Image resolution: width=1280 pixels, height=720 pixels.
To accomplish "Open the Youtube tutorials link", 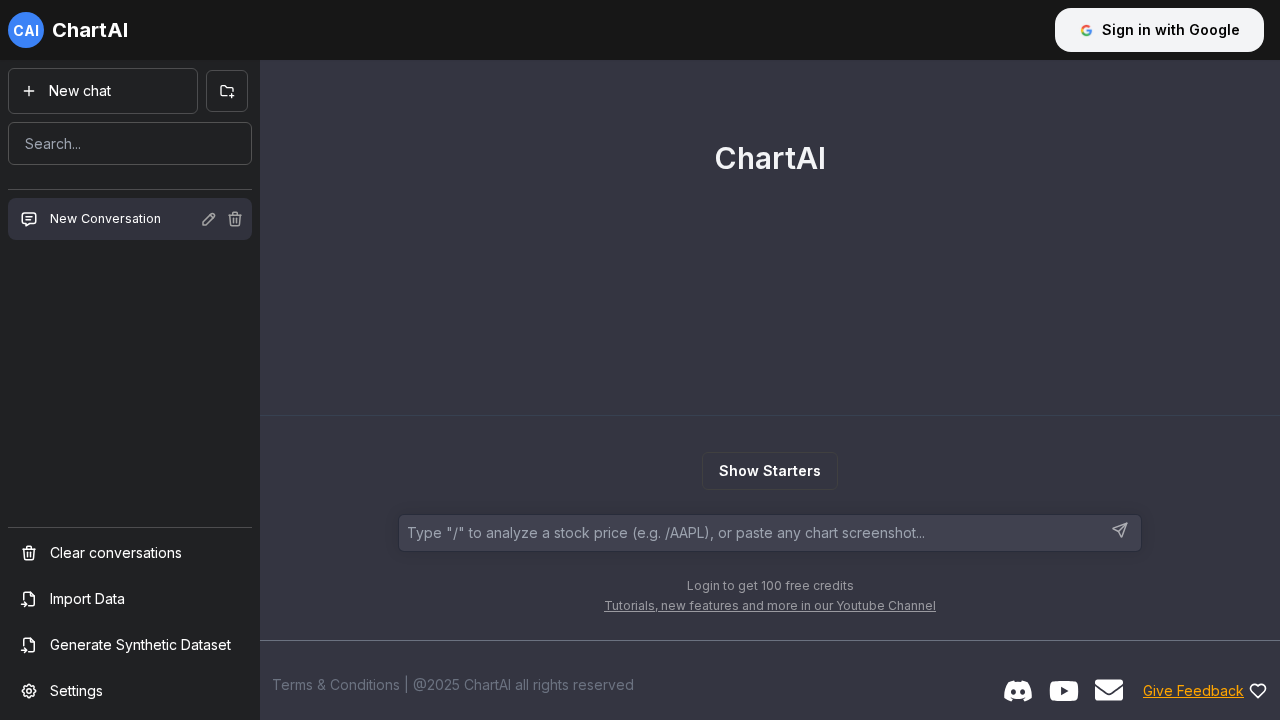I will [769, 605].
